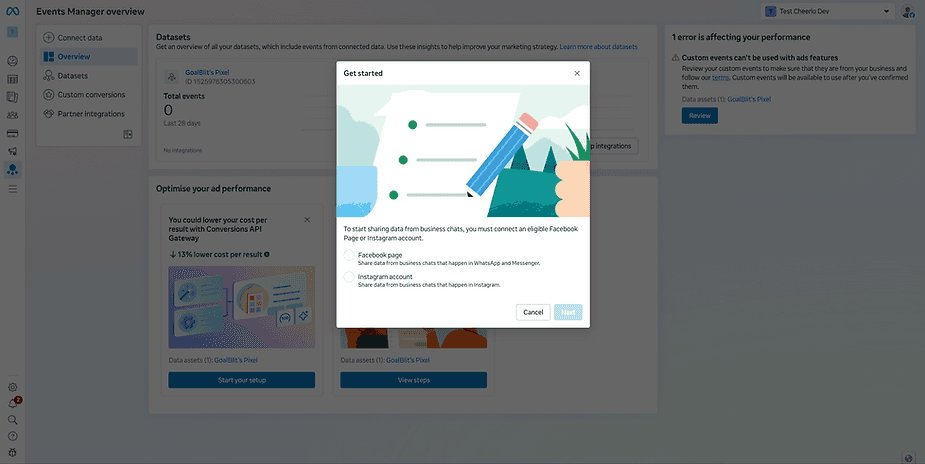Screen dimensions: 925x464
Task: Click the GoalBlit's Pixel dataset icon
Action: tap(172, 77)
